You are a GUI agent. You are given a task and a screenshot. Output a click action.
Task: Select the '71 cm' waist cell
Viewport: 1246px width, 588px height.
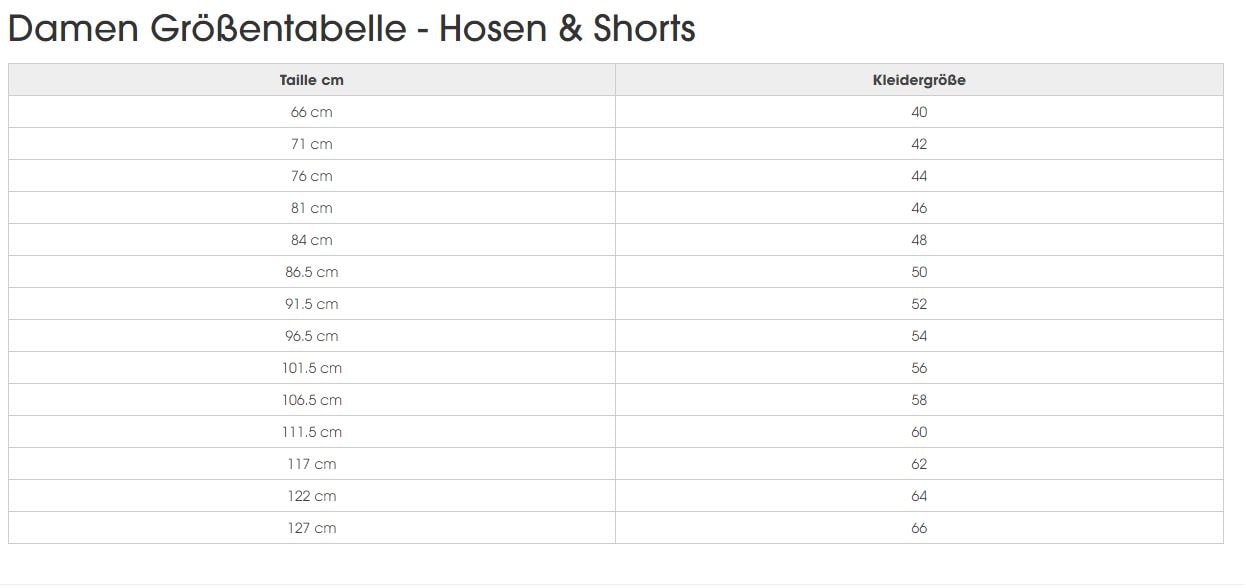311,144
